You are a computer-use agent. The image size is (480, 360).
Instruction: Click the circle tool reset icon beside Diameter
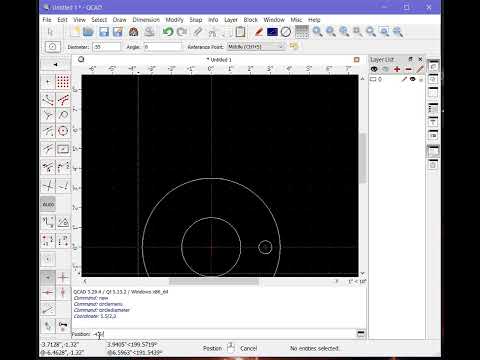(x=52, y=47)
